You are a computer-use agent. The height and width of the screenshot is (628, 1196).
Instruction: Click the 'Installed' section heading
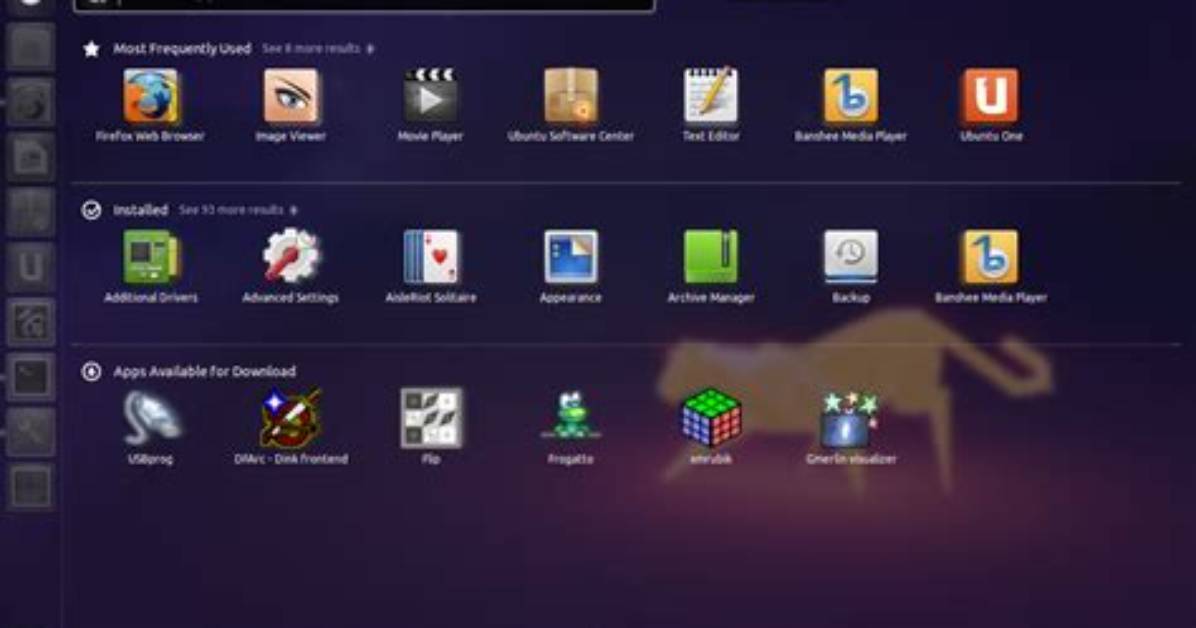(140, 210)
